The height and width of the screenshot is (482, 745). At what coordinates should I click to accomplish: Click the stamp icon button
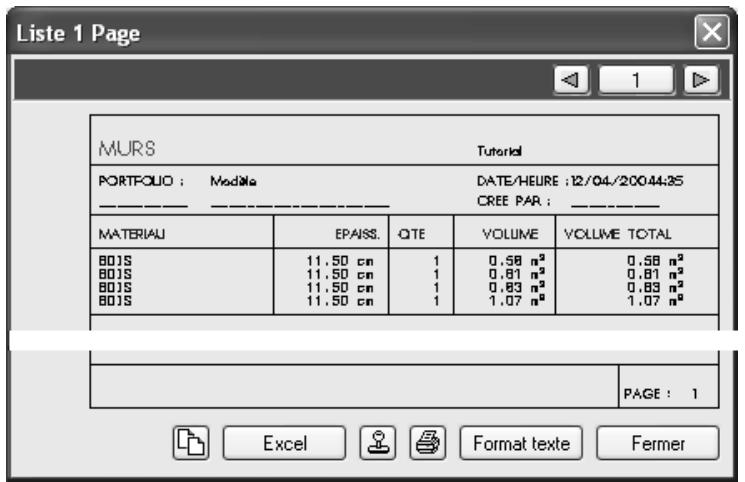click(x=378, y=443)
